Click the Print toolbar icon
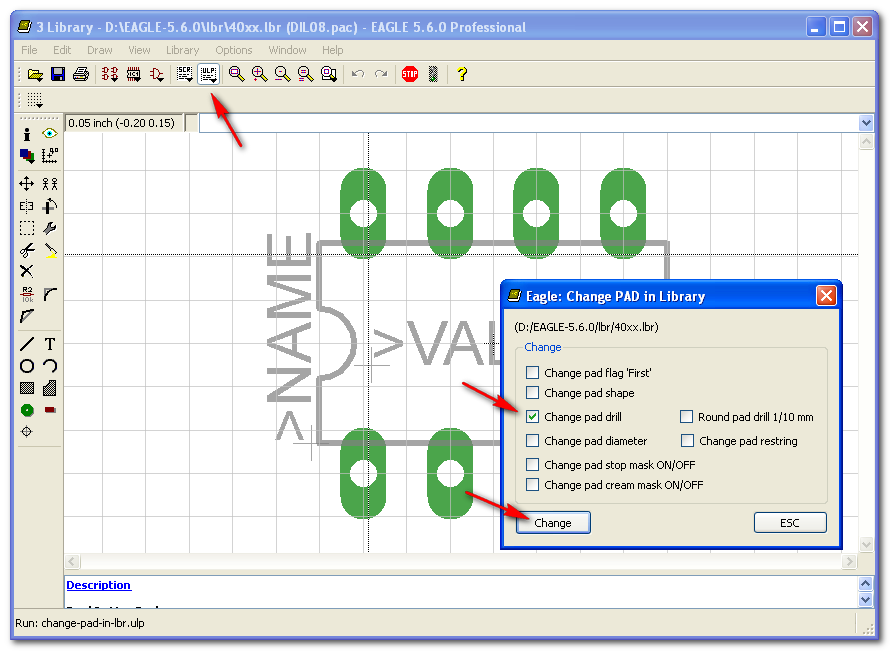Image resolution: width=890 pixels, height=651 pixels. (81, 74)
